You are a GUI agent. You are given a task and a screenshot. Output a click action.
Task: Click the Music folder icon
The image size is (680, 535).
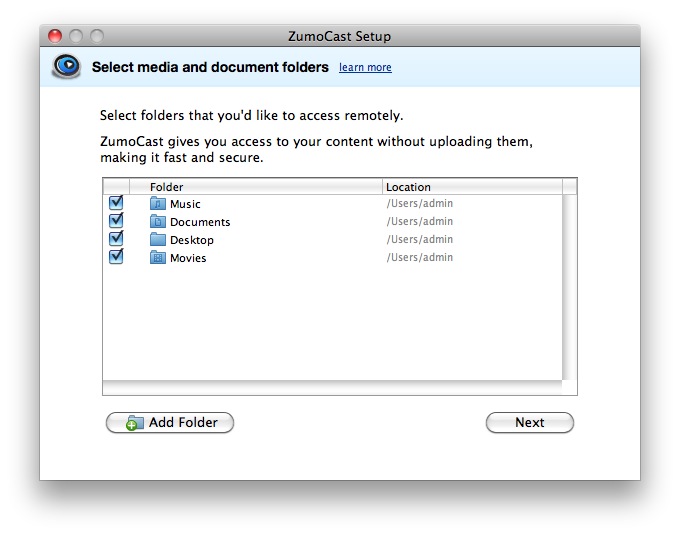[158, 203]
